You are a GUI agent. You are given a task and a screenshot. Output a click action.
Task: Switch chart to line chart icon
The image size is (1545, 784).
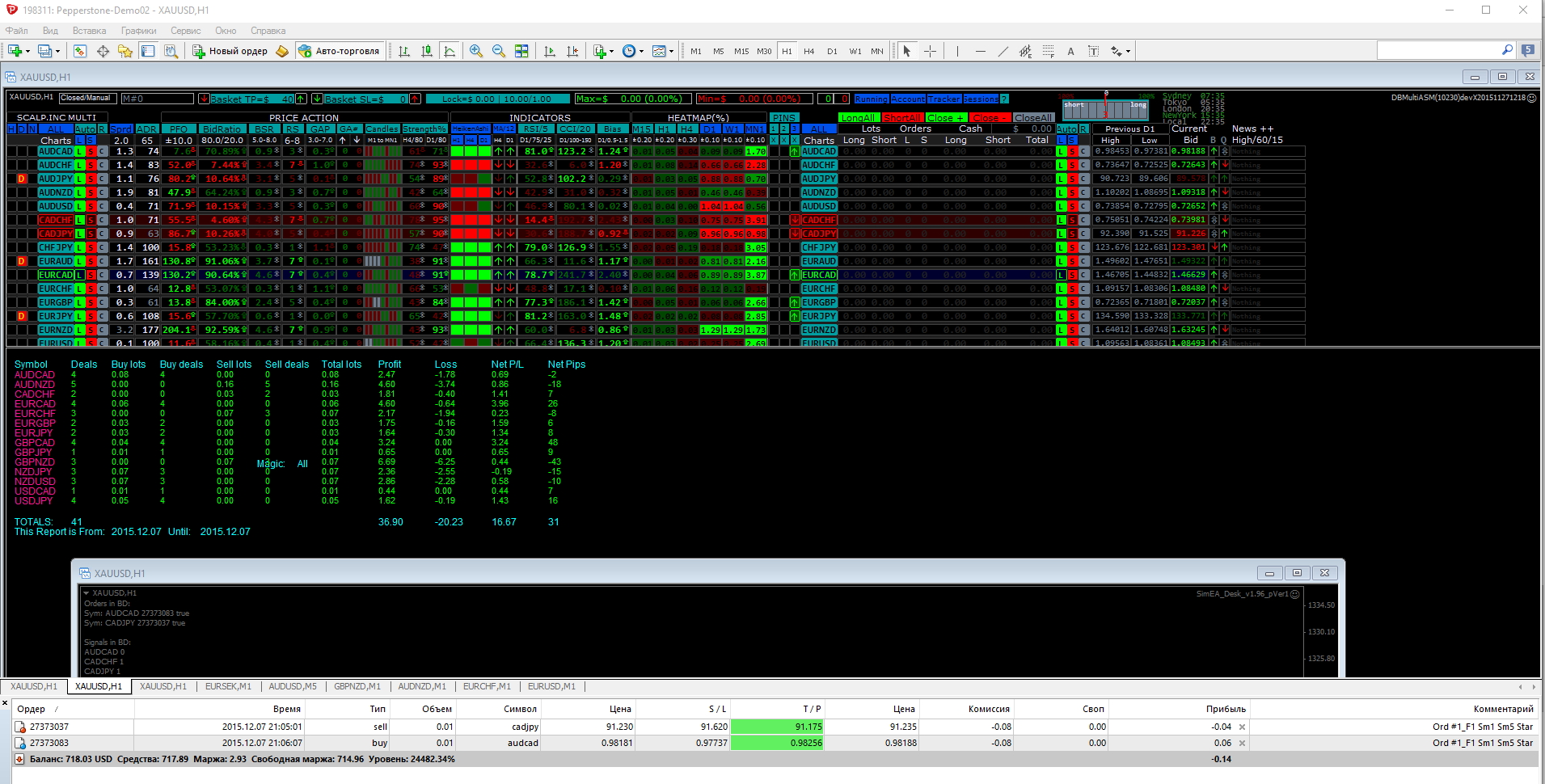[450, 51]
